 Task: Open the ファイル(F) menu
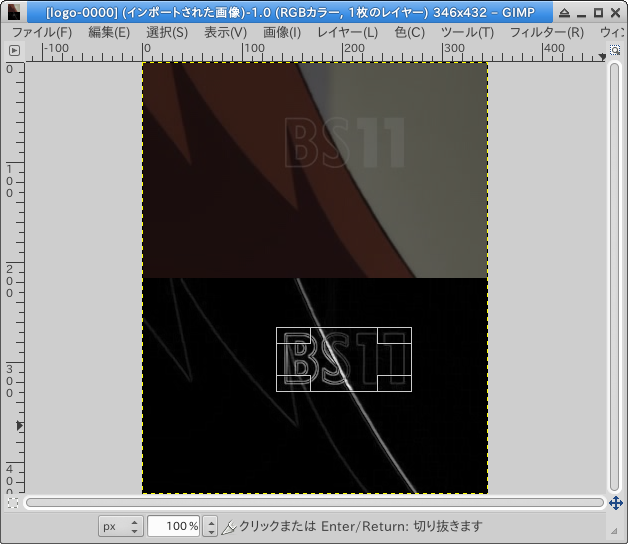[42, 32]
